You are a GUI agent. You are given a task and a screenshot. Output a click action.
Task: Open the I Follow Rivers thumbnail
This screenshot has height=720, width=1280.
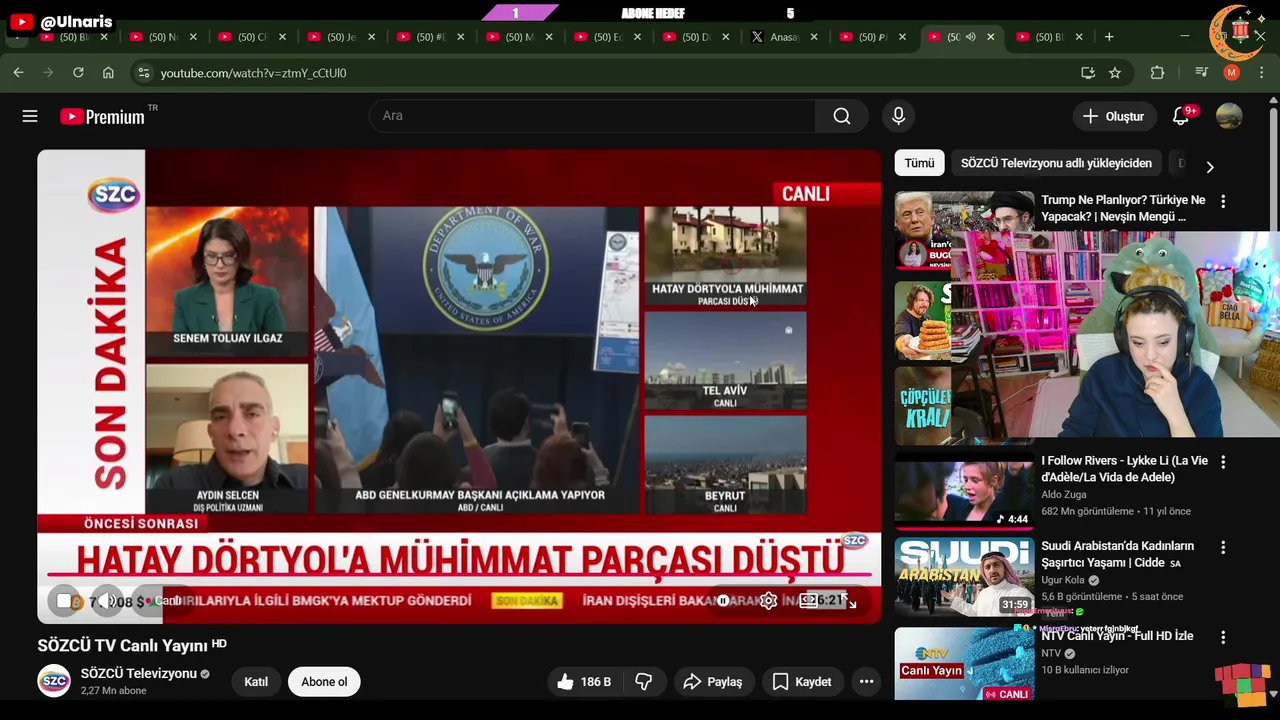964,490
